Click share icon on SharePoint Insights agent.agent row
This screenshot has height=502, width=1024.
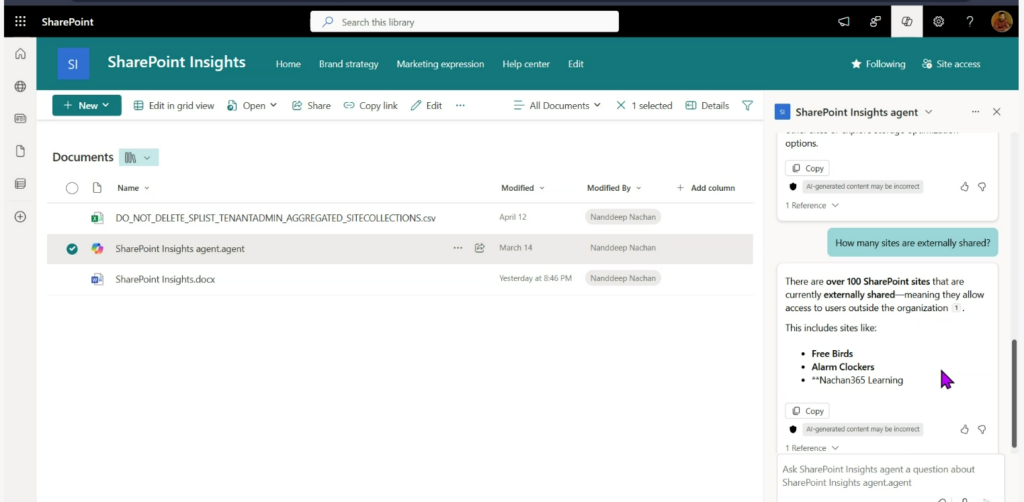tap(479, 248)
